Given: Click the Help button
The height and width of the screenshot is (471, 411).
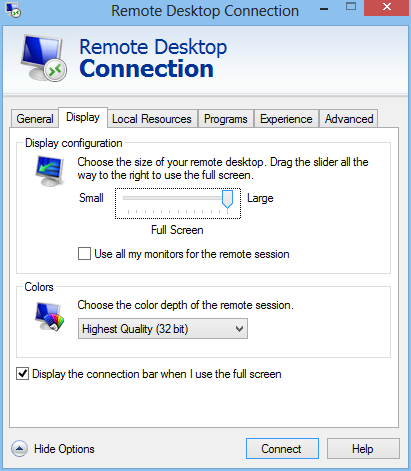Looking at the screenshot, I should pos(363,449).
